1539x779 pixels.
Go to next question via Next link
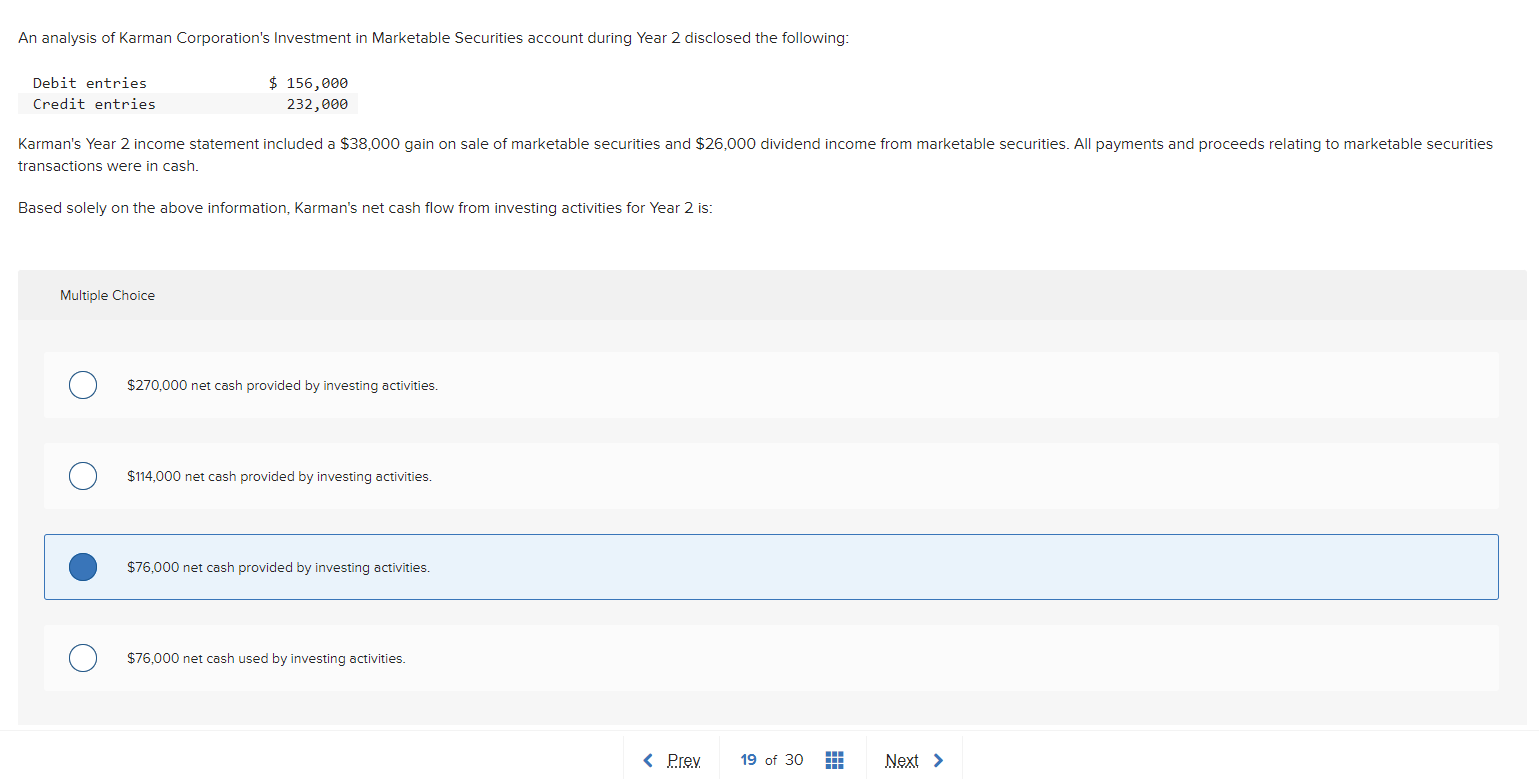click(902, 761)
